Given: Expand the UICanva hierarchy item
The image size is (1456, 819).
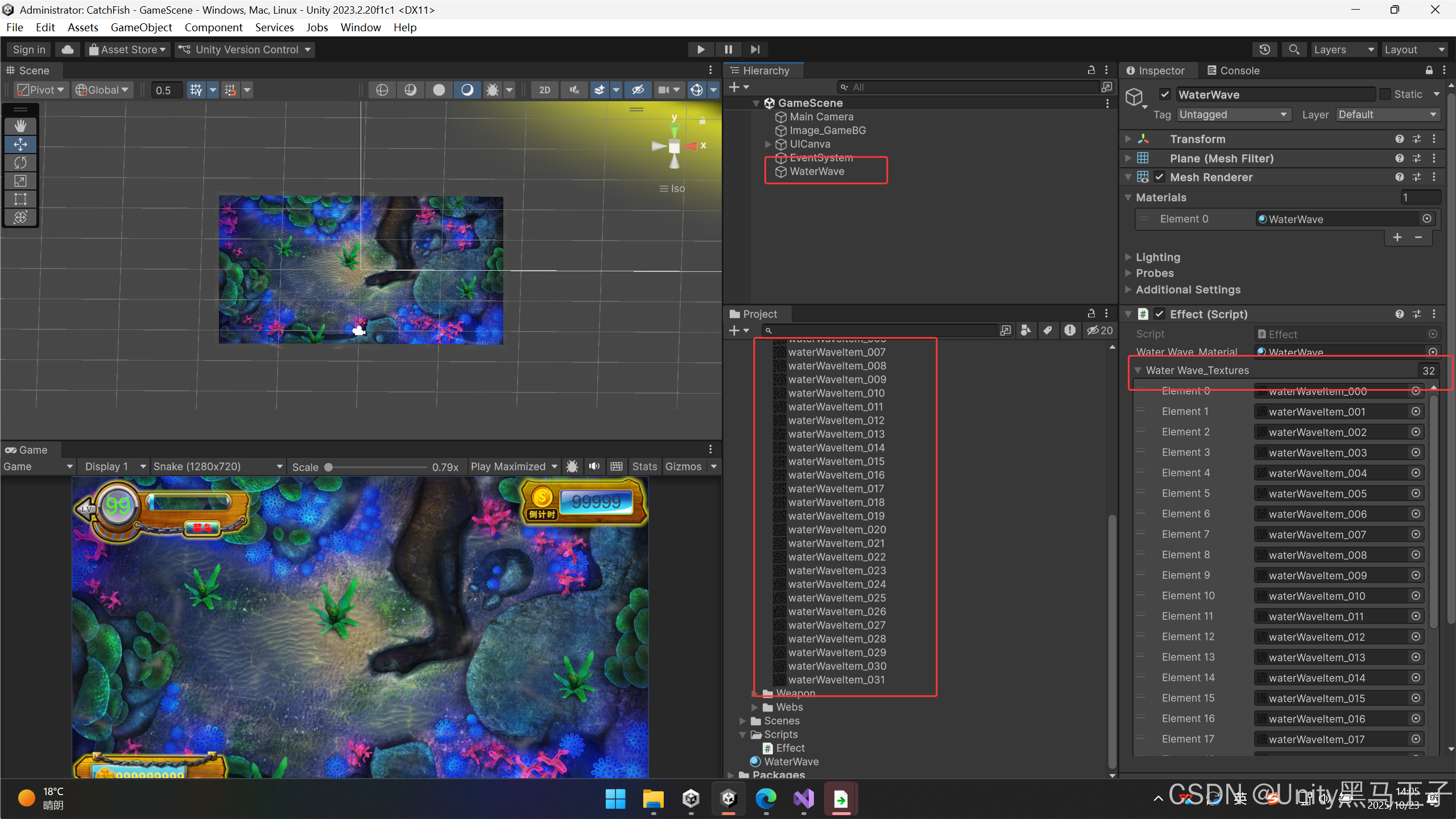Looking at the screenshot, I should 768,144.
